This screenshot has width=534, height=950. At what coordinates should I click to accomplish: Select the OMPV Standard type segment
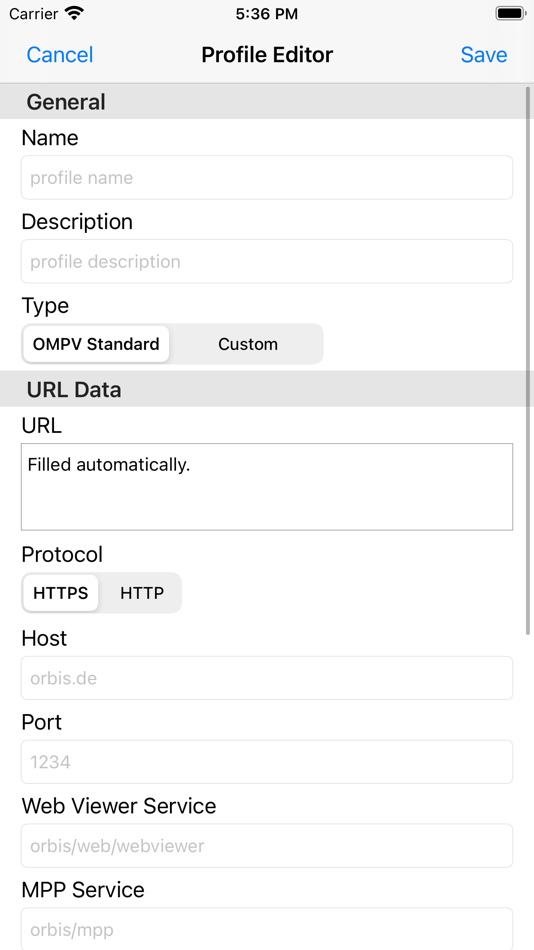(96, 344)
